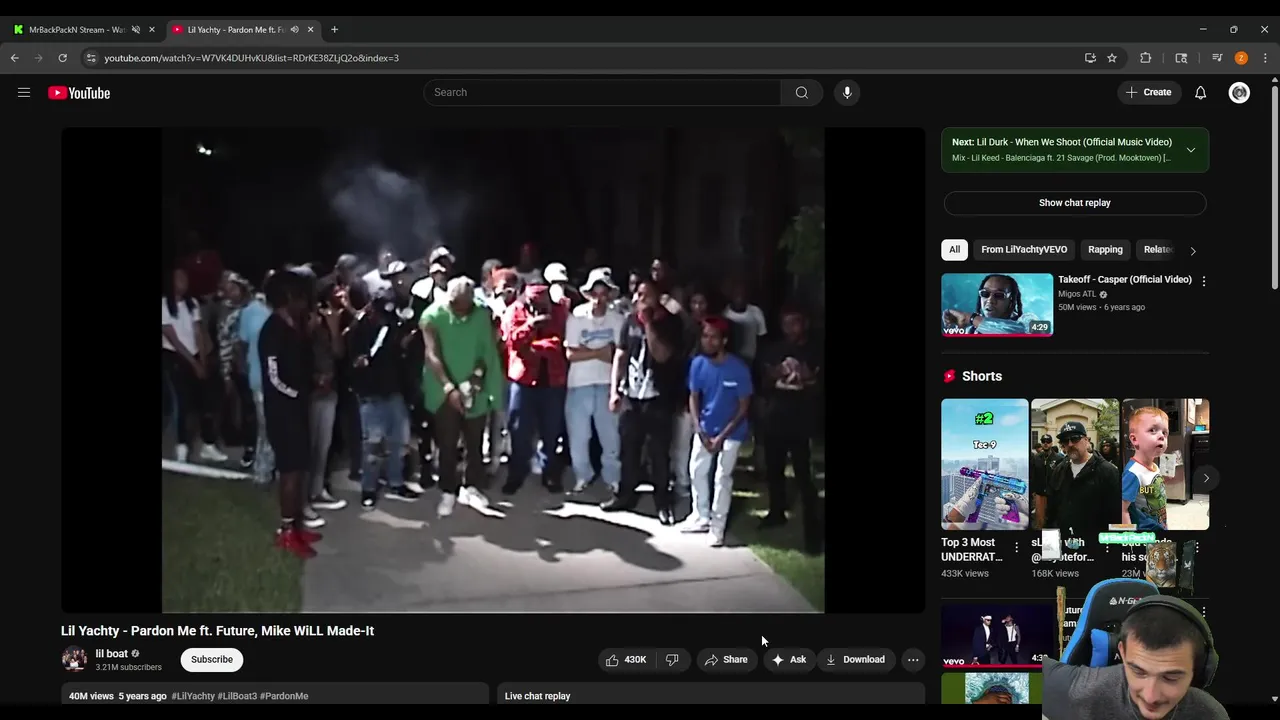Click the Ask button
Viewport: 1280px width, 720px height.
tap(788, 659)
